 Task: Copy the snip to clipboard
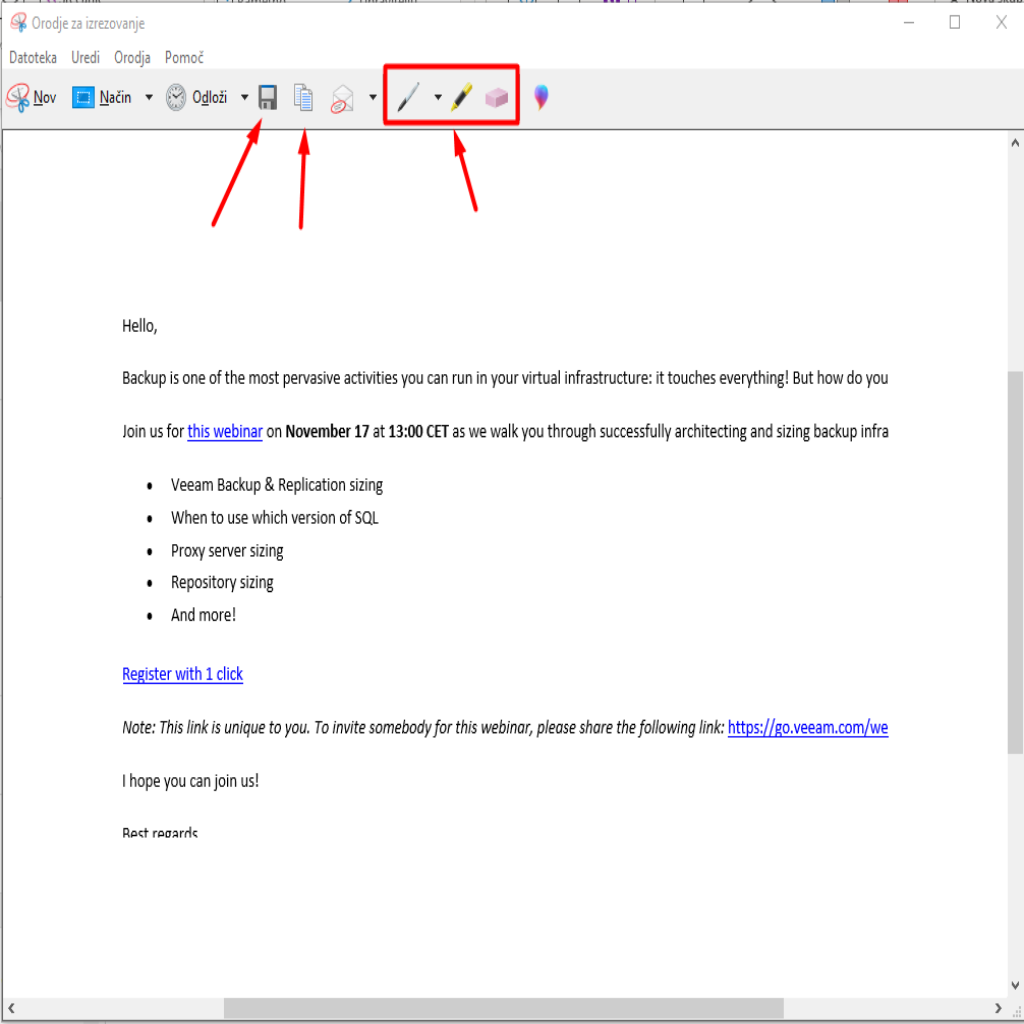click(303, 97)
